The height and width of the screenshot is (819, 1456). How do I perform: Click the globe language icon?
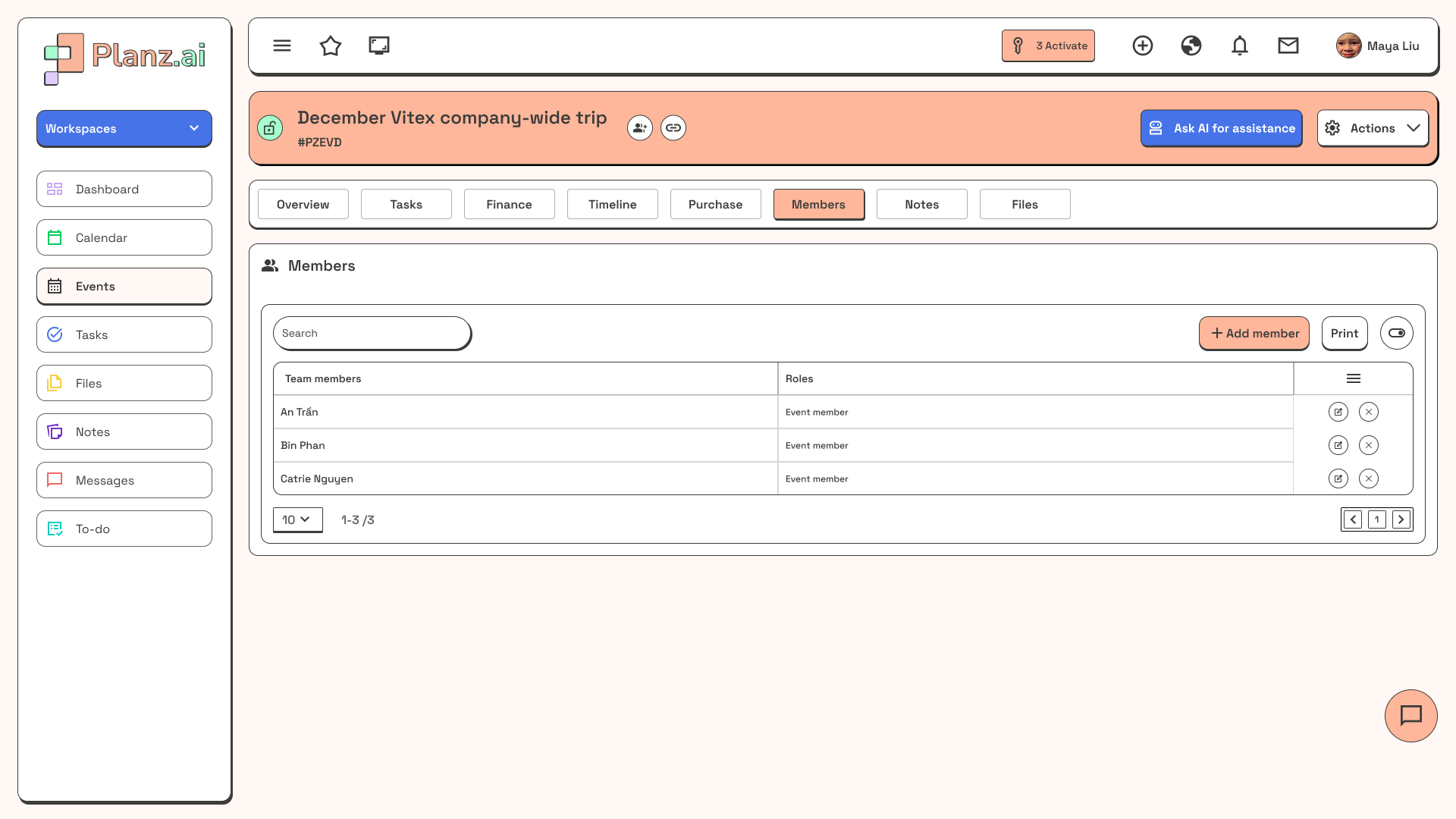pos(1191,45)
